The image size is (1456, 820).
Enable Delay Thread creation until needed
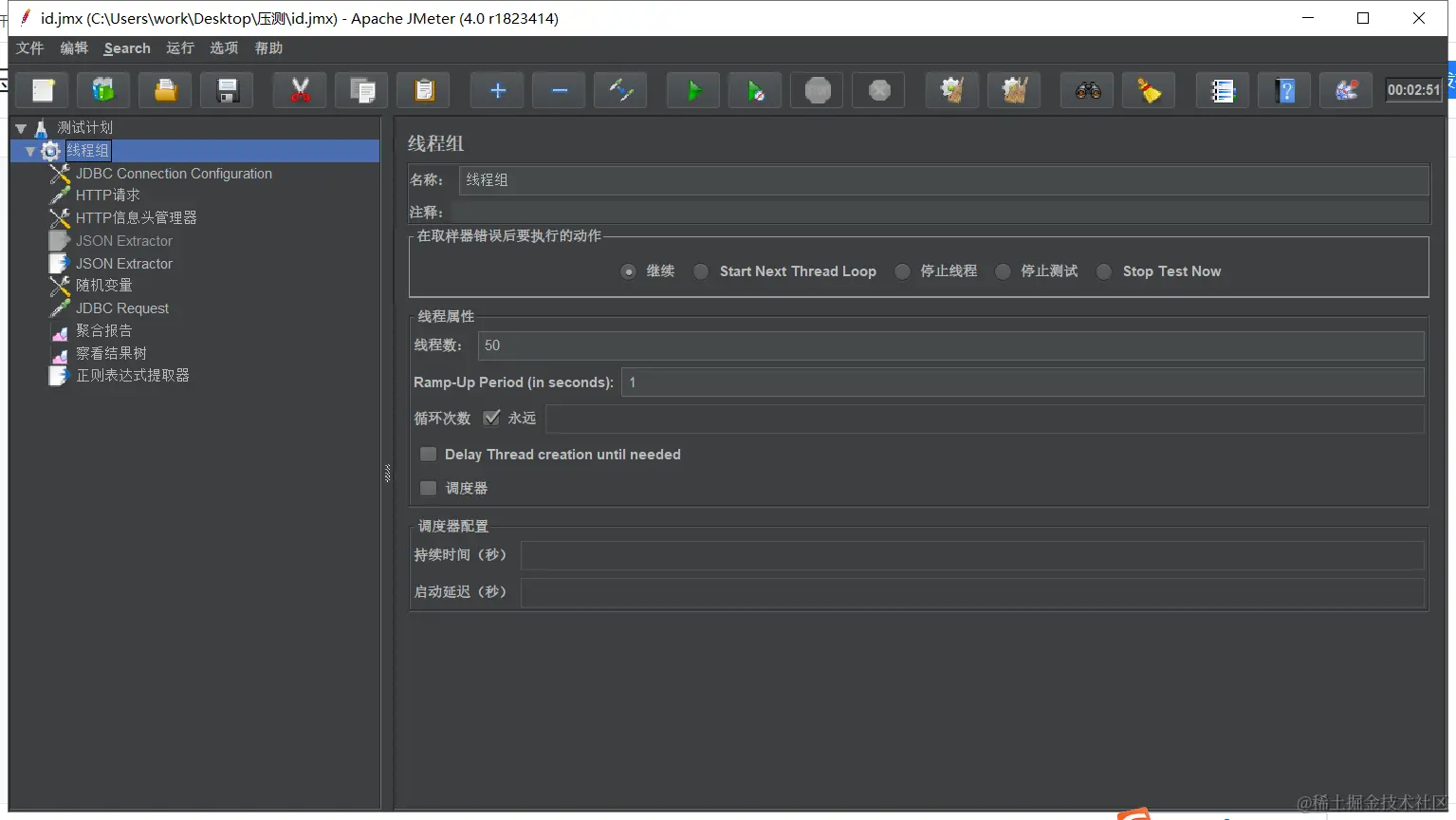[x=429, y=455]
